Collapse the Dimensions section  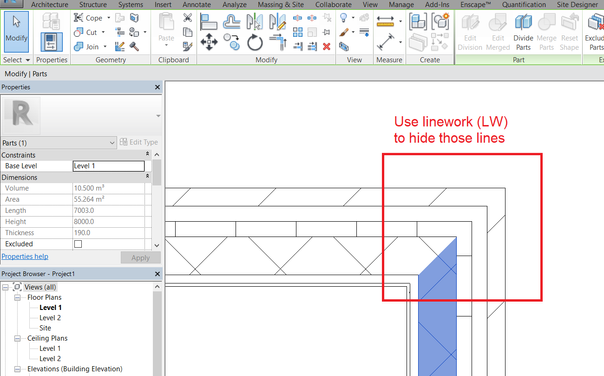coord(148,176)
